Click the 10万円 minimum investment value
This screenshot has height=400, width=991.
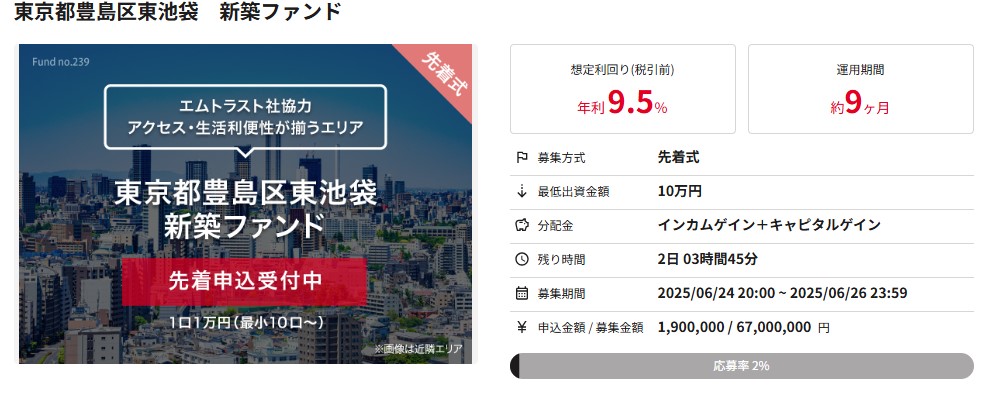click(680, 191)
